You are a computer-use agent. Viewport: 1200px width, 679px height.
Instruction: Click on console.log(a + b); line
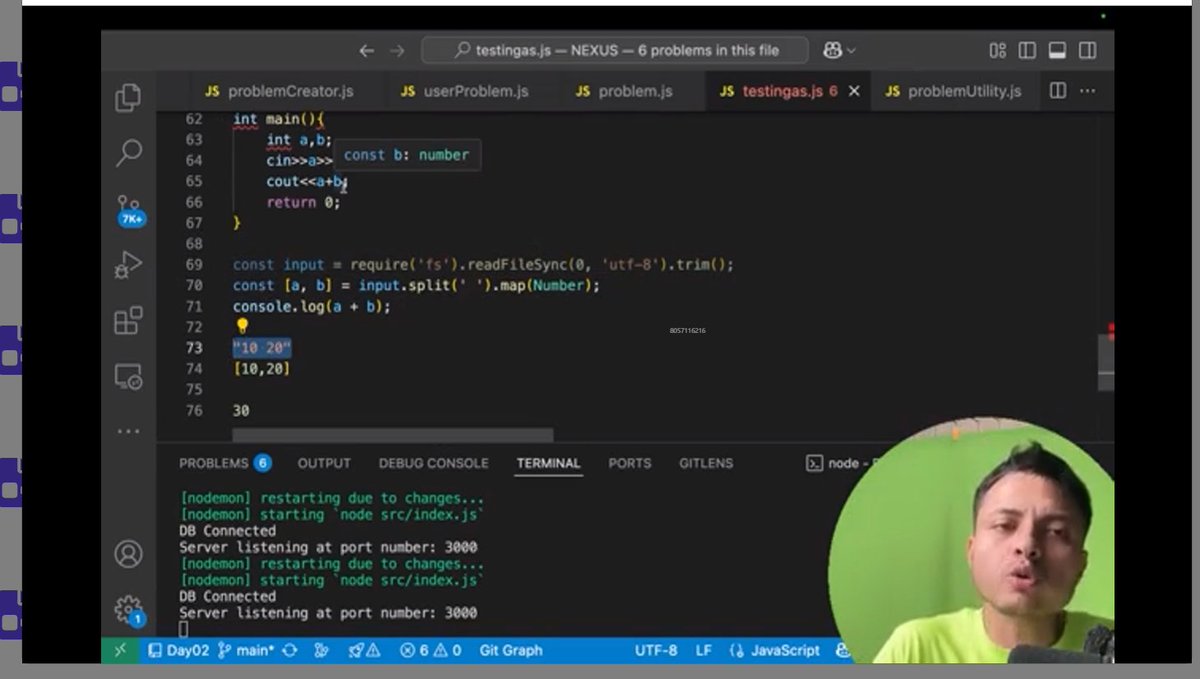point(311,306)
